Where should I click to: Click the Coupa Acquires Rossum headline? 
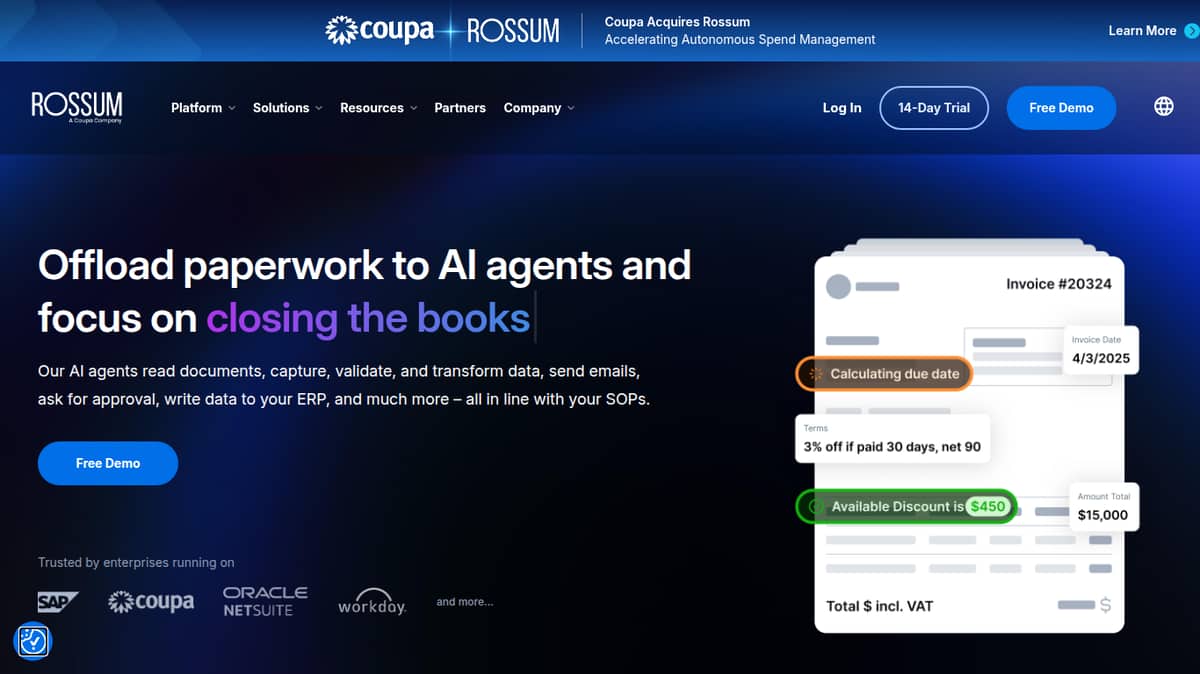677,22
